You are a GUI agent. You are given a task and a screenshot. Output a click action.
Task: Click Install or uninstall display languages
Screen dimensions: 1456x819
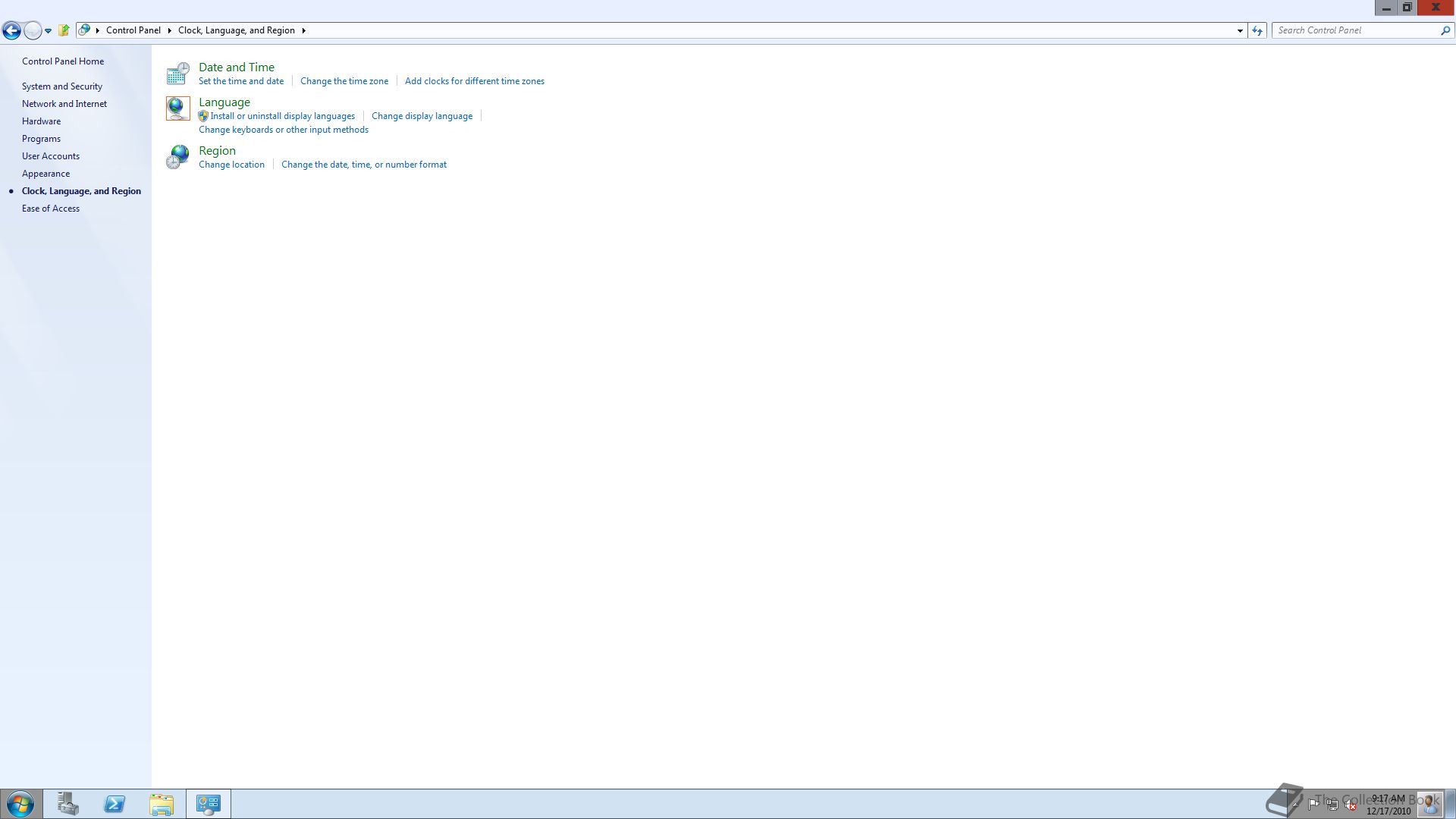pyautogui.click(x=282, y=116)
